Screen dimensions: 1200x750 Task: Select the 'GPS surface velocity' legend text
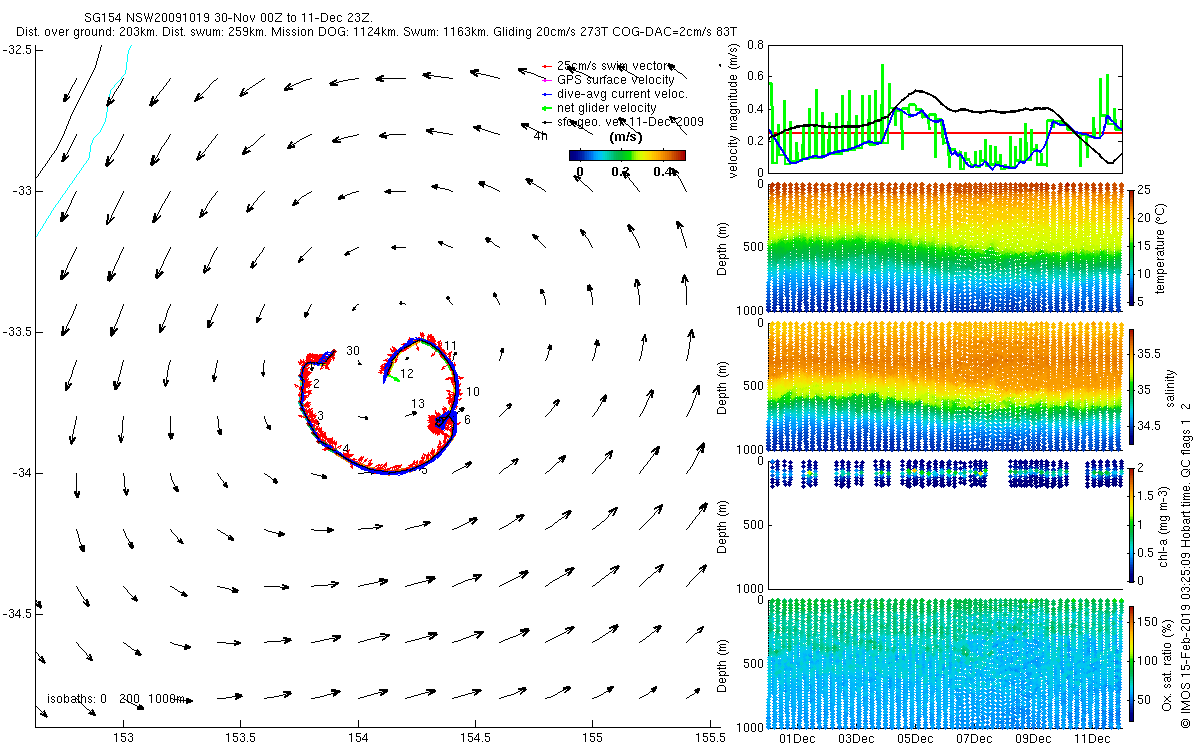(x=615, y=79)
